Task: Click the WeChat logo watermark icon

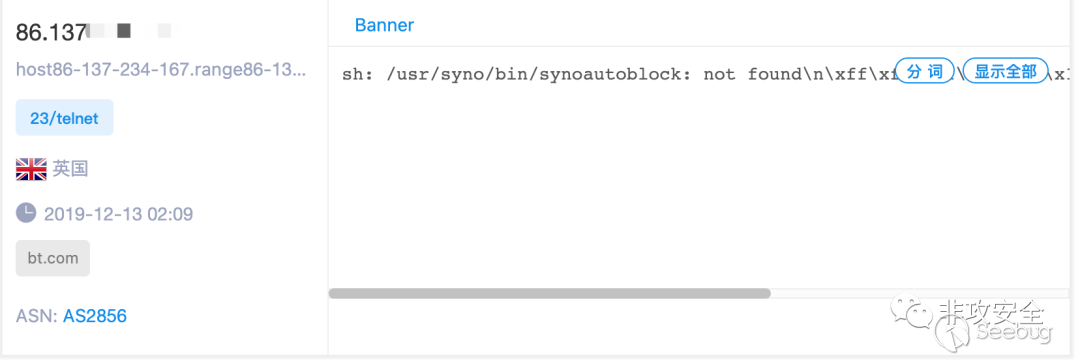Action: (x=909, y=310)
